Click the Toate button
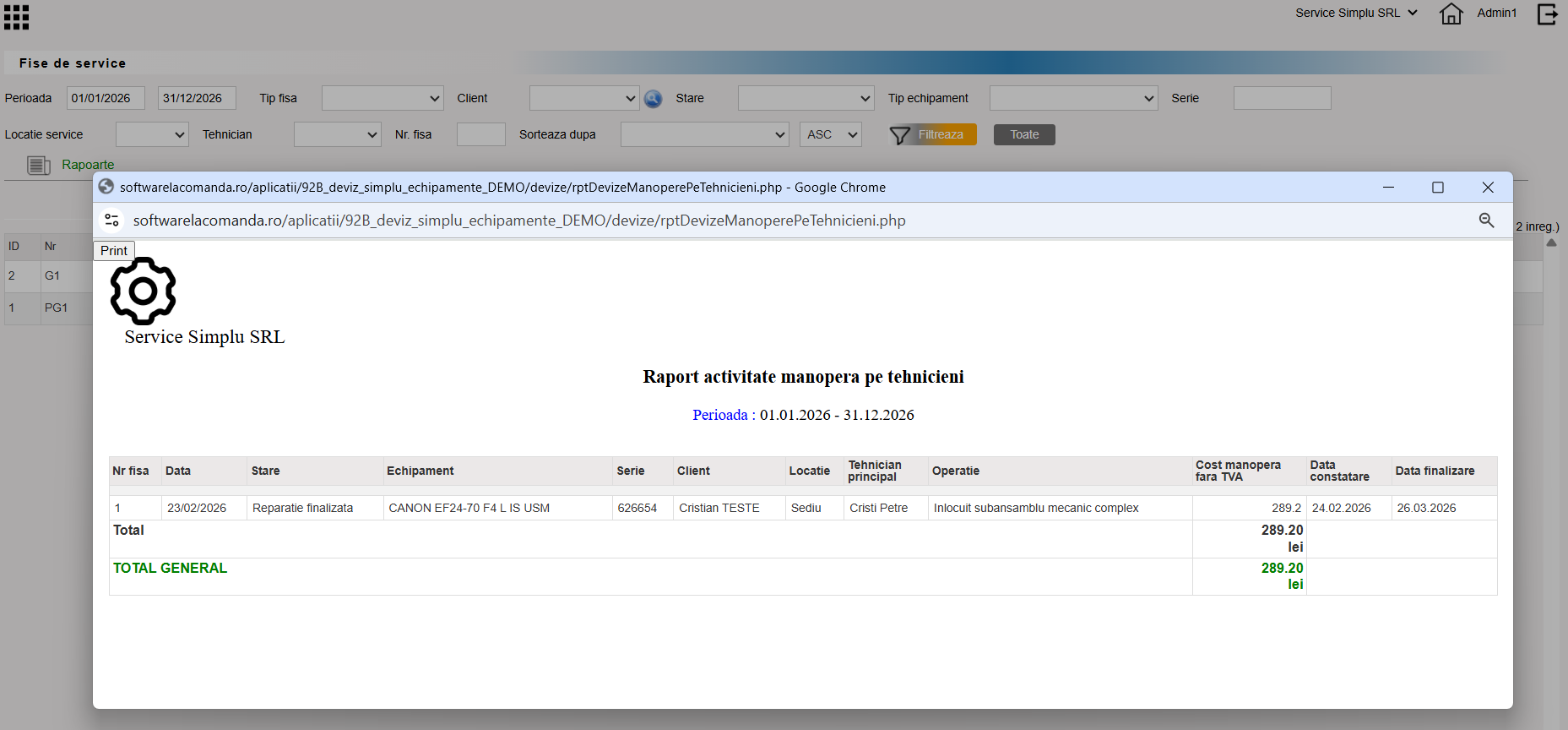Viewport: 1568px width, 730px height. click(x=1024, y=134)
